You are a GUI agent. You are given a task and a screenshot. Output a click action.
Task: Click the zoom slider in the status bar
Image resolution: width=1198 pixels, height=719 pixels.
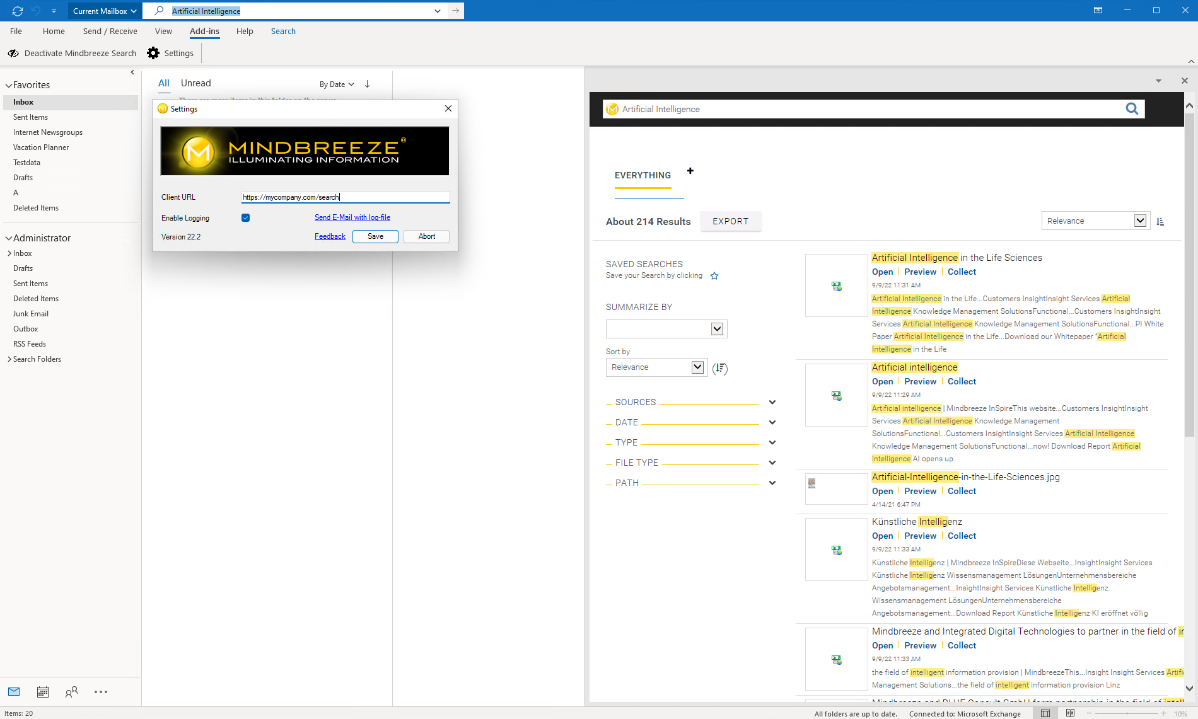click(1126, 713)
